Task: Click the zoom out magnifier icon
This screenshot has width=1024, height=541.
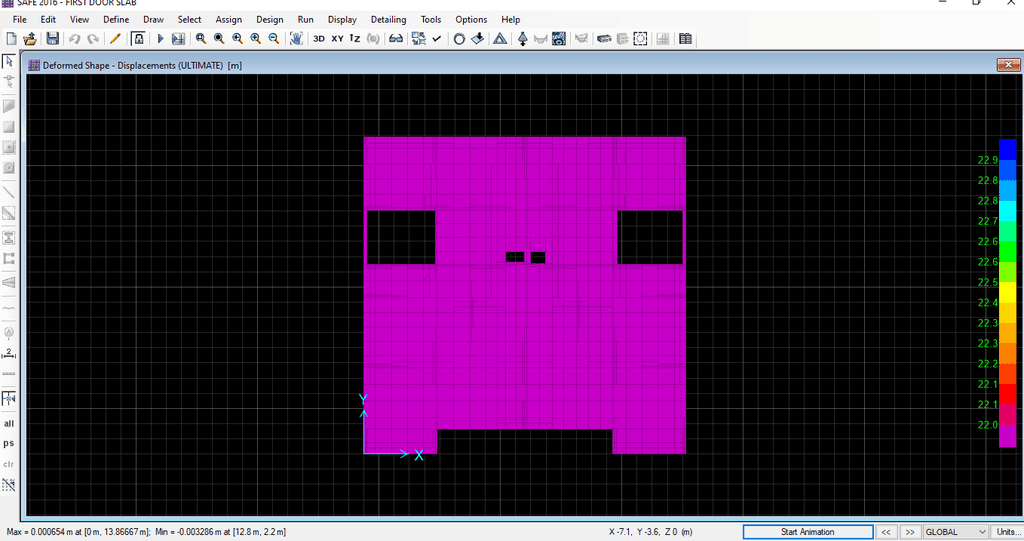Action: [274, 39]
